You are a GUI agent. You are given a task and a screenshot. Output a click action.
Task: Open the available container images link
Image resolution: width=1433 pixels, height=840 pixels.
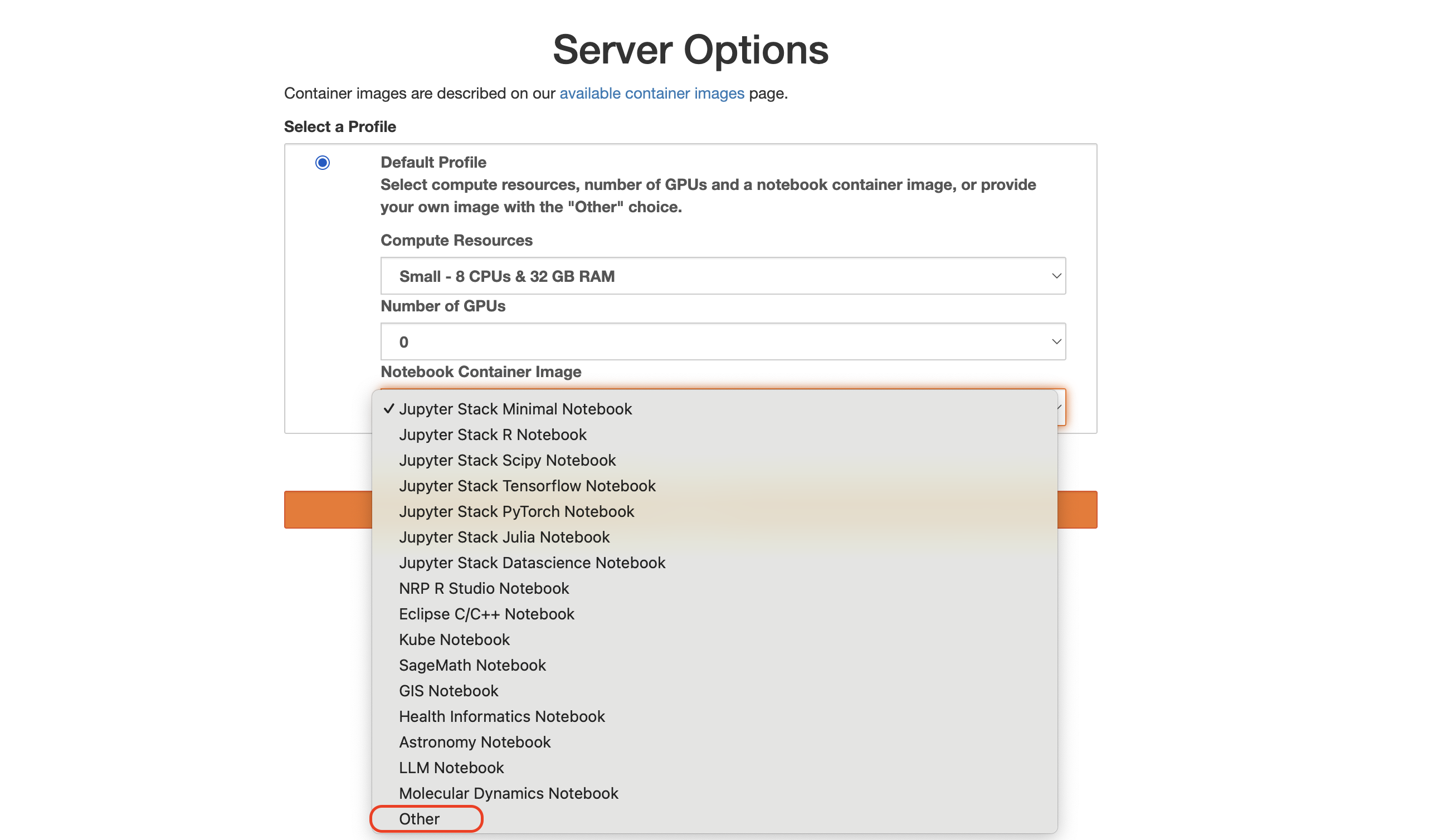[652, 93]
